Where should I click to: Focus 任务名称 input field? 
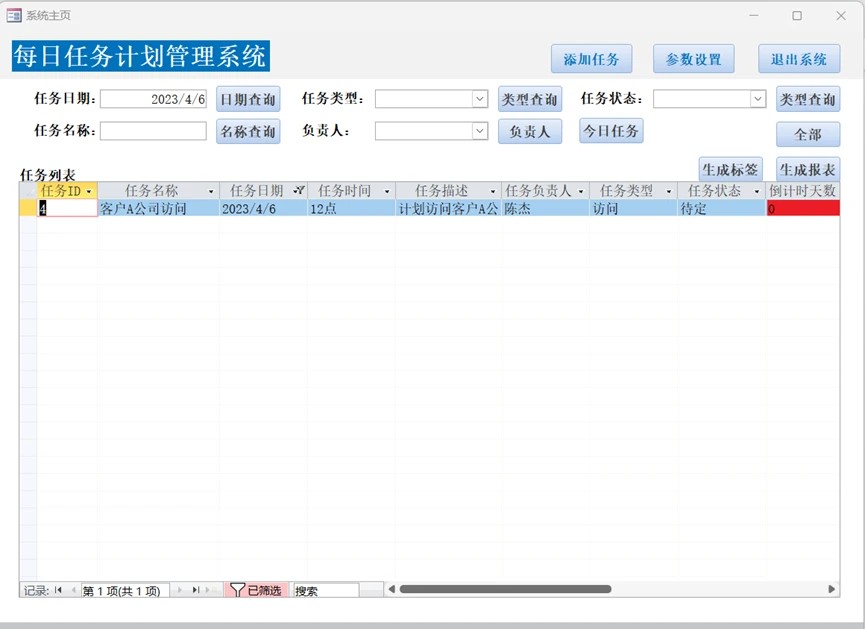tap(153, 131)
